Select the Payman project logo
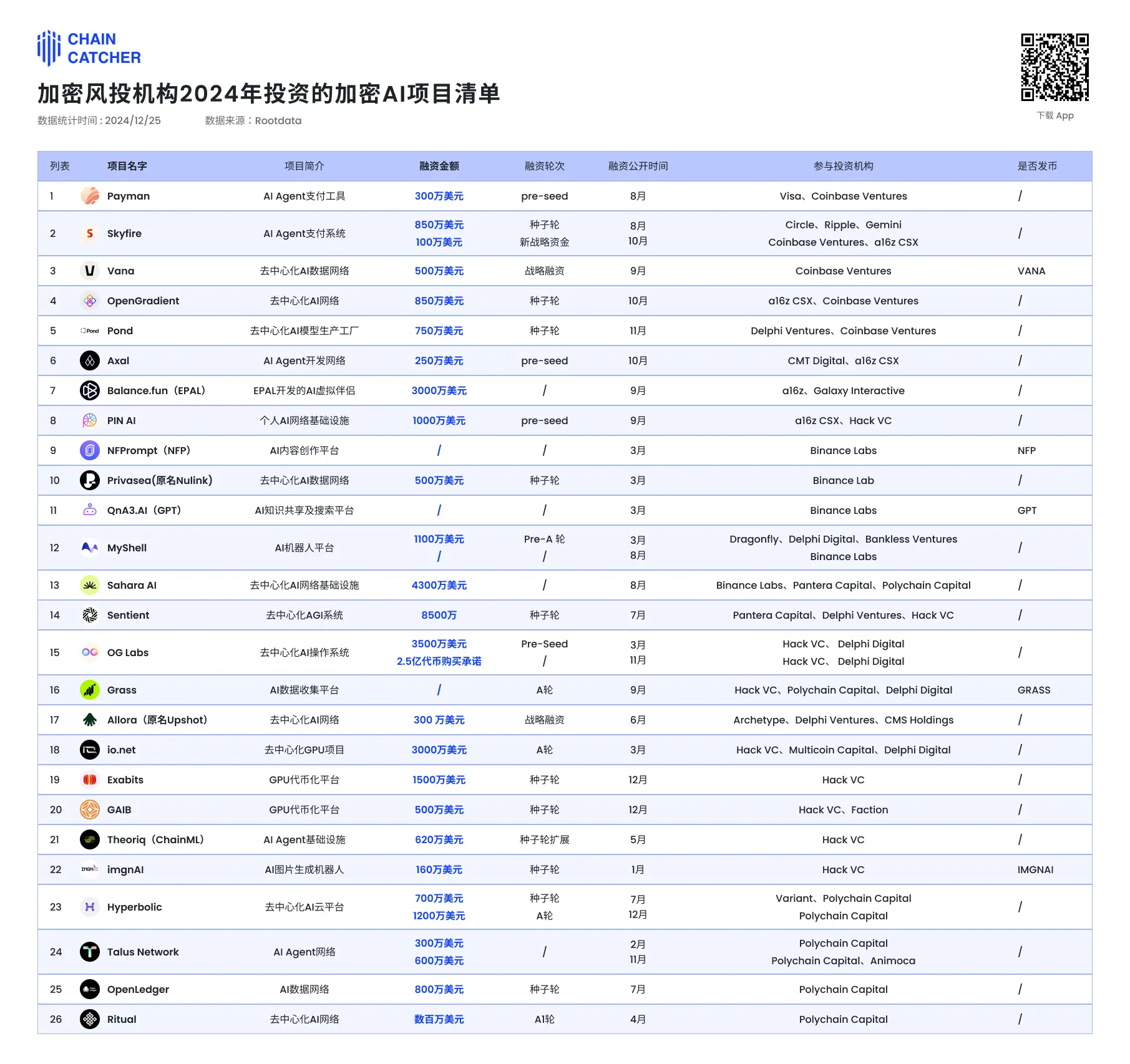Image resolution: width=1130 pixels, height=1064 pixels. click(x=90, y=196)
